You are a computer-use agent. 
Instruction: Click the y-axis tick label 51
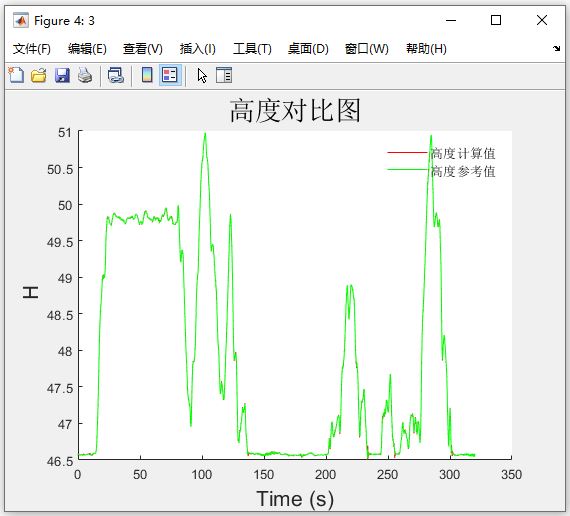pyautogui.click(x=65, y=133)
